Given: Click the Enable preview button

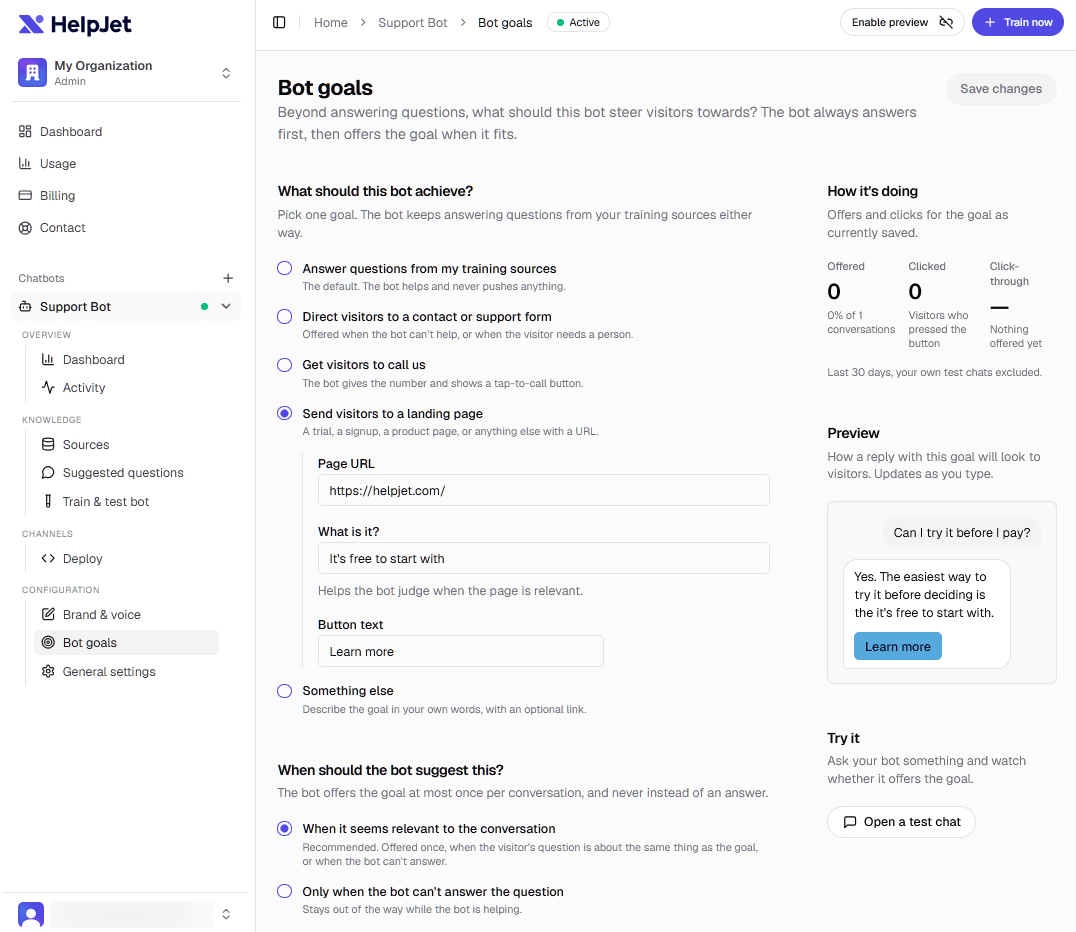Looking at the screenshot, I should tap(902, 23).
